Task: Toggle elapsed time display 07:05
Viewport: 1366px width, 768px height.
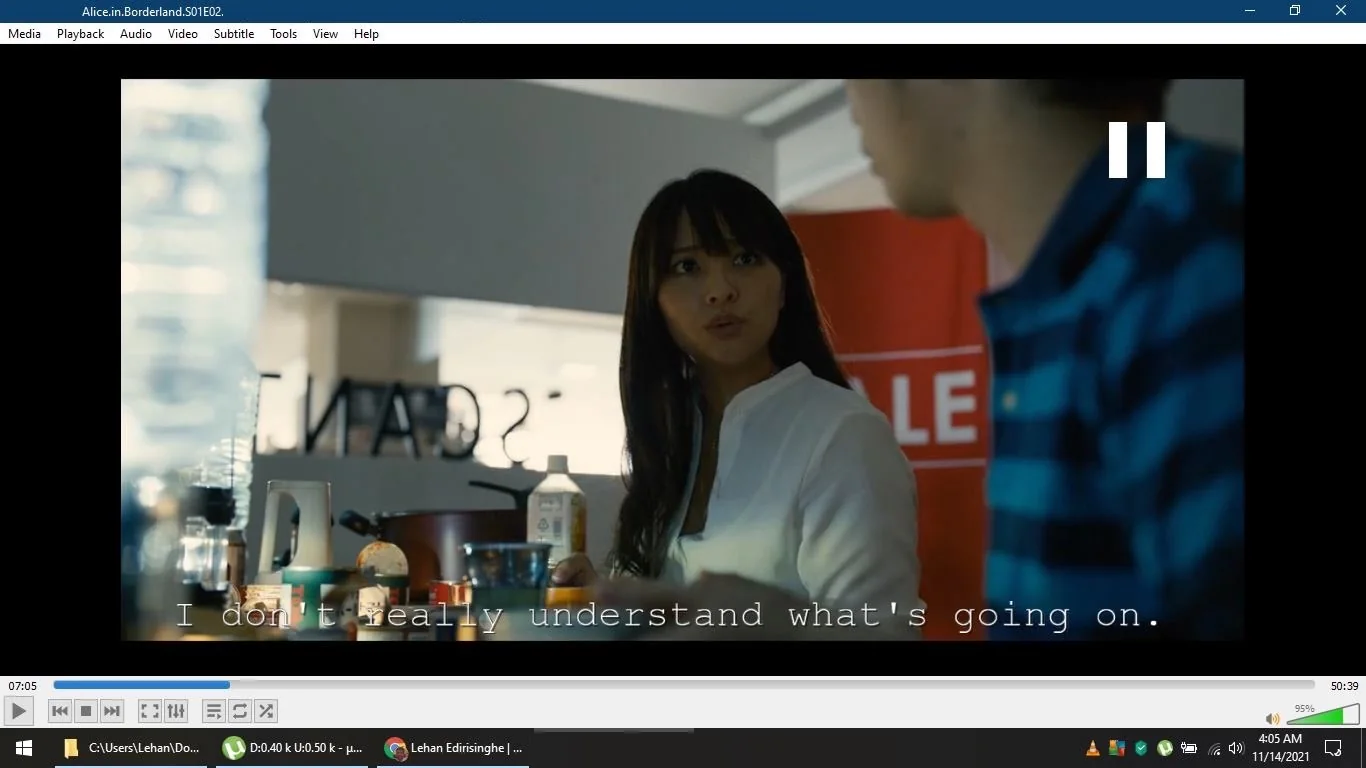Action: 23,686
